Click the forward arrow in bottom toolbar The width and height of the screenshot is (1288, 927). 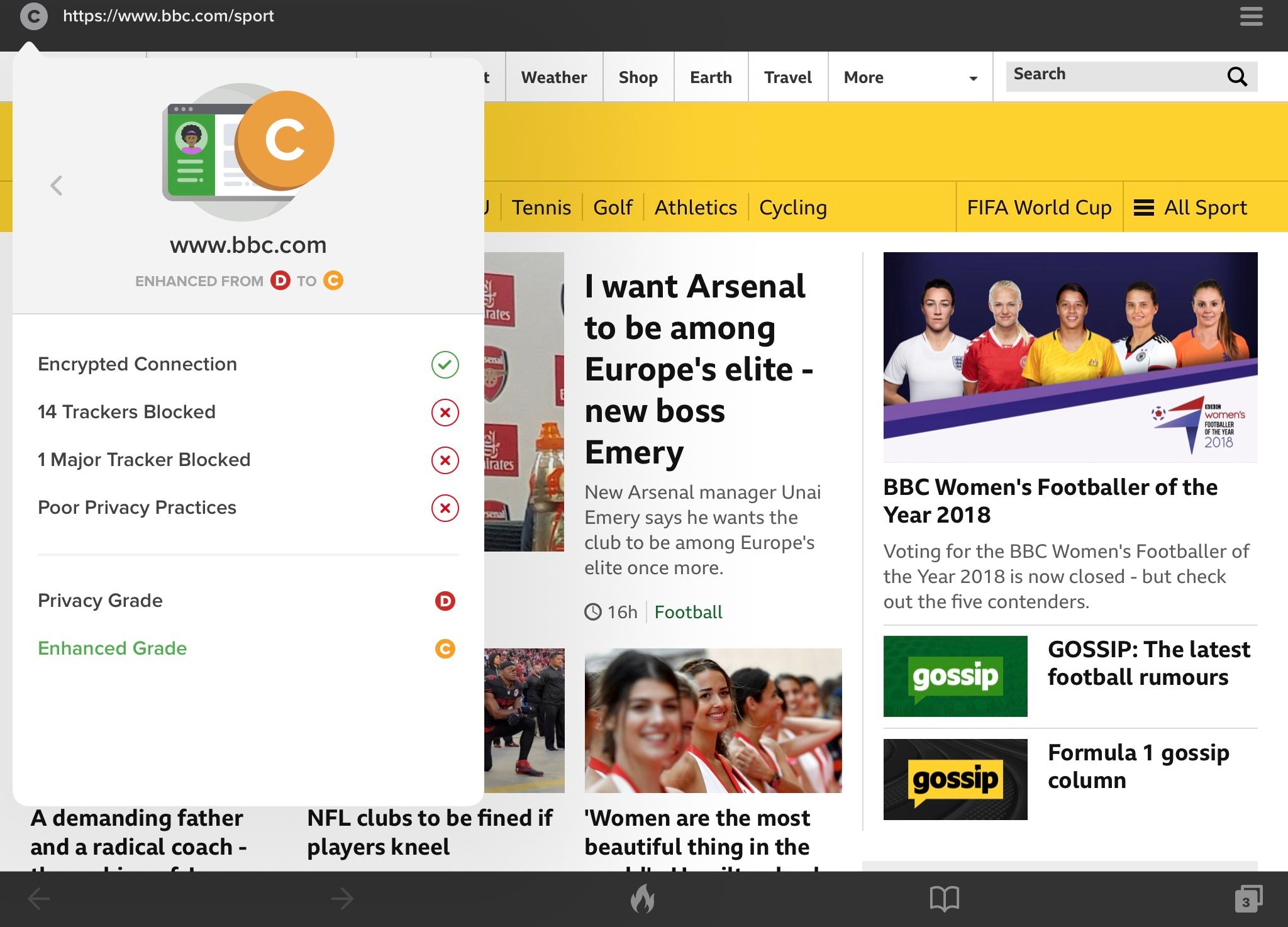pos(342,899)
